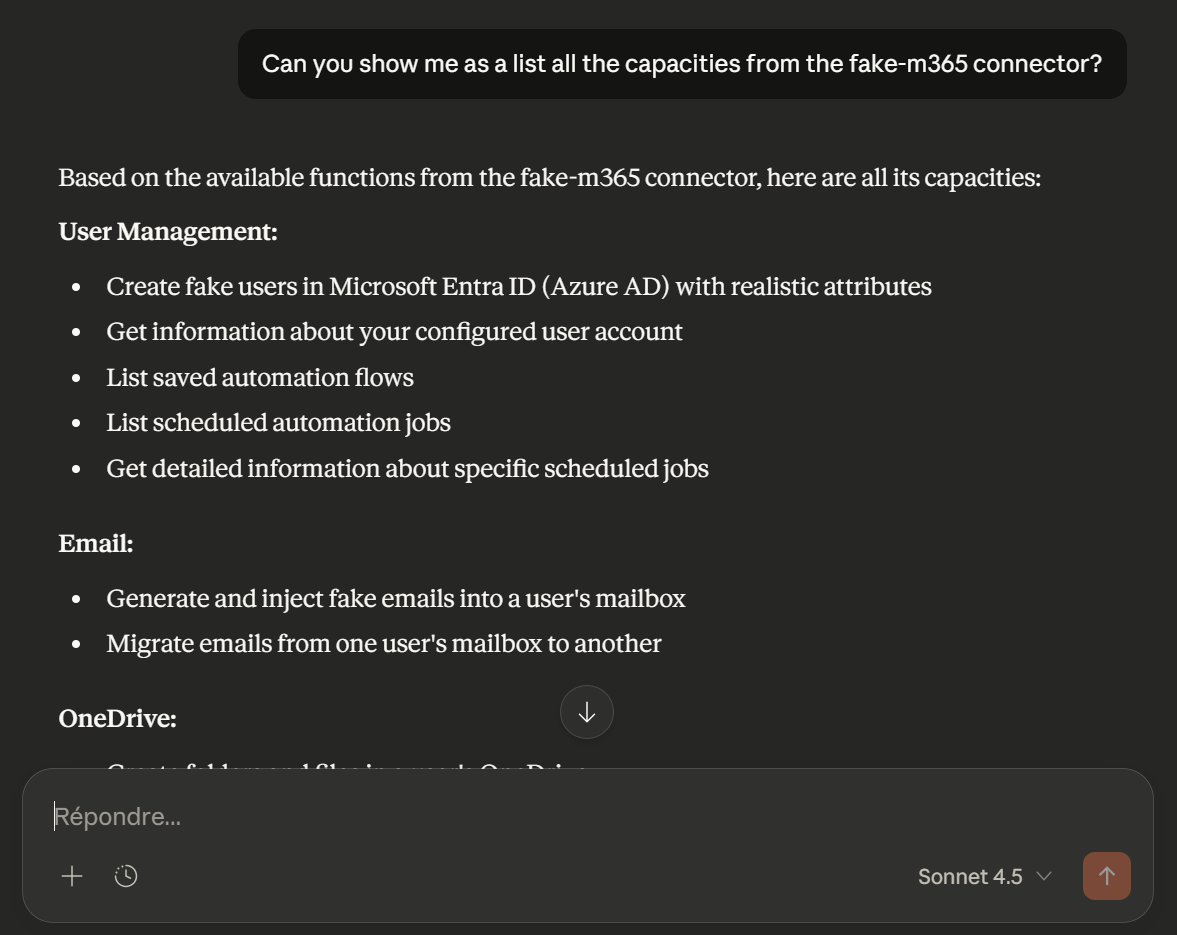Click the plus icon to add attachments
This screenshot has width=1177, height=935.
click(72, 877)
